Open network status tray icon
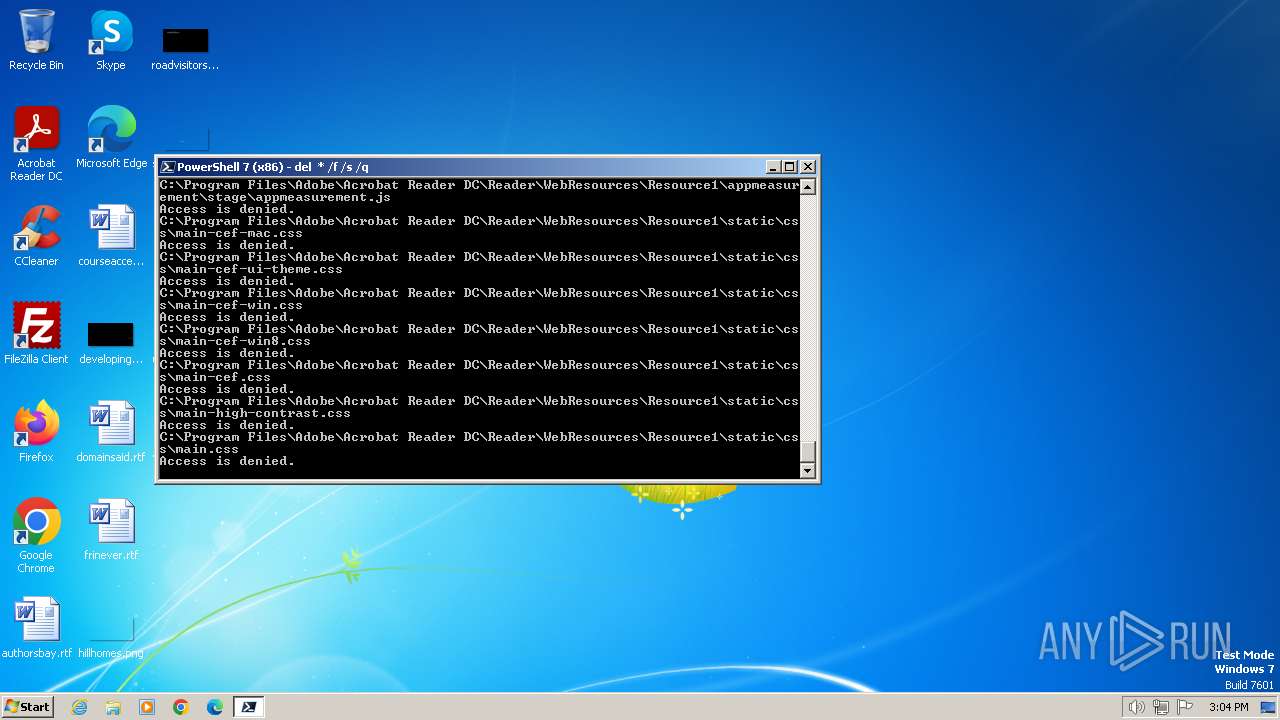This screenshot has height=720, width=1280. 1161,707
